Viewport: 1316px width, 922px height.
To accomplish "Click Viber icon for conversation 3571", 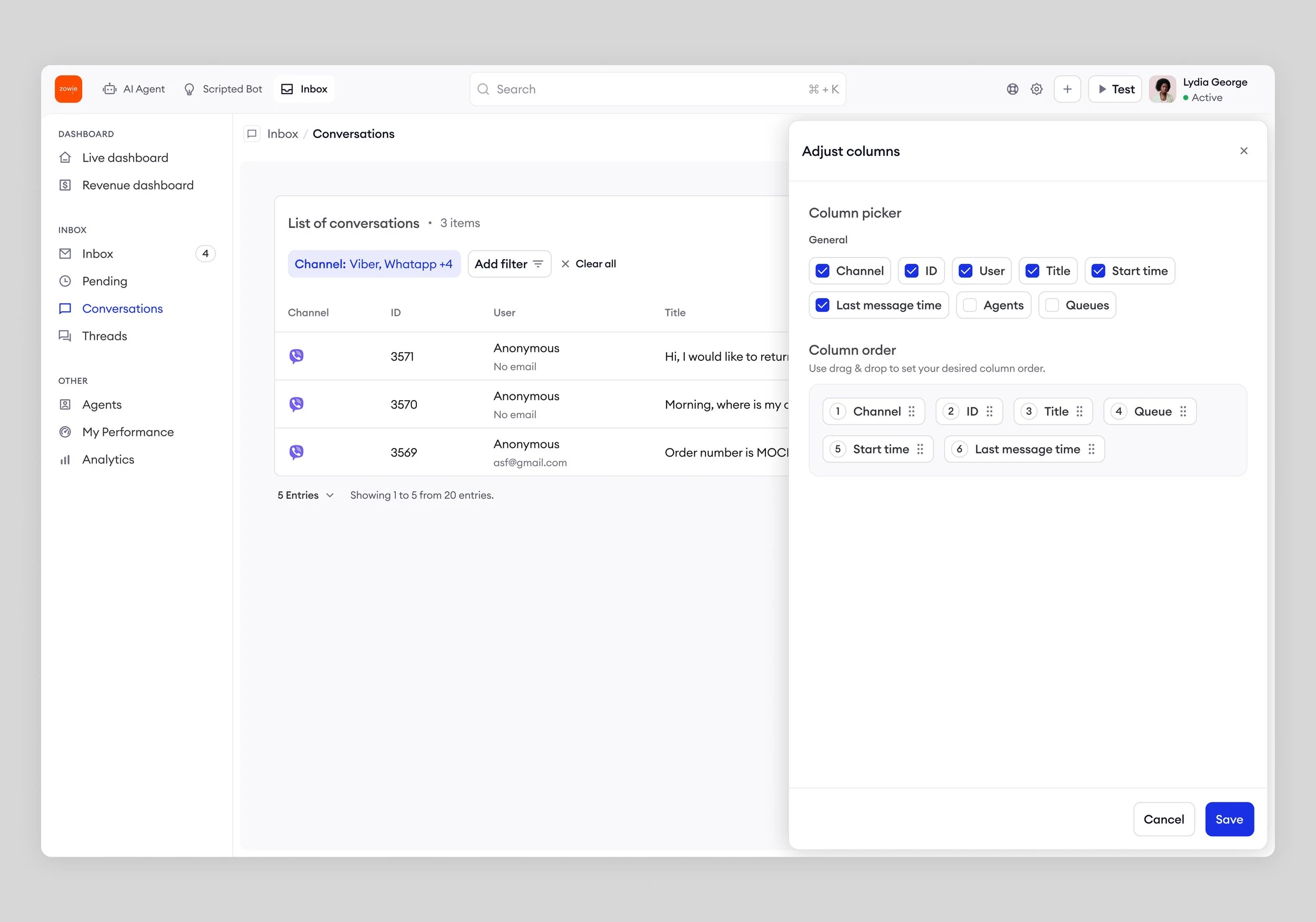I will 296,356.
